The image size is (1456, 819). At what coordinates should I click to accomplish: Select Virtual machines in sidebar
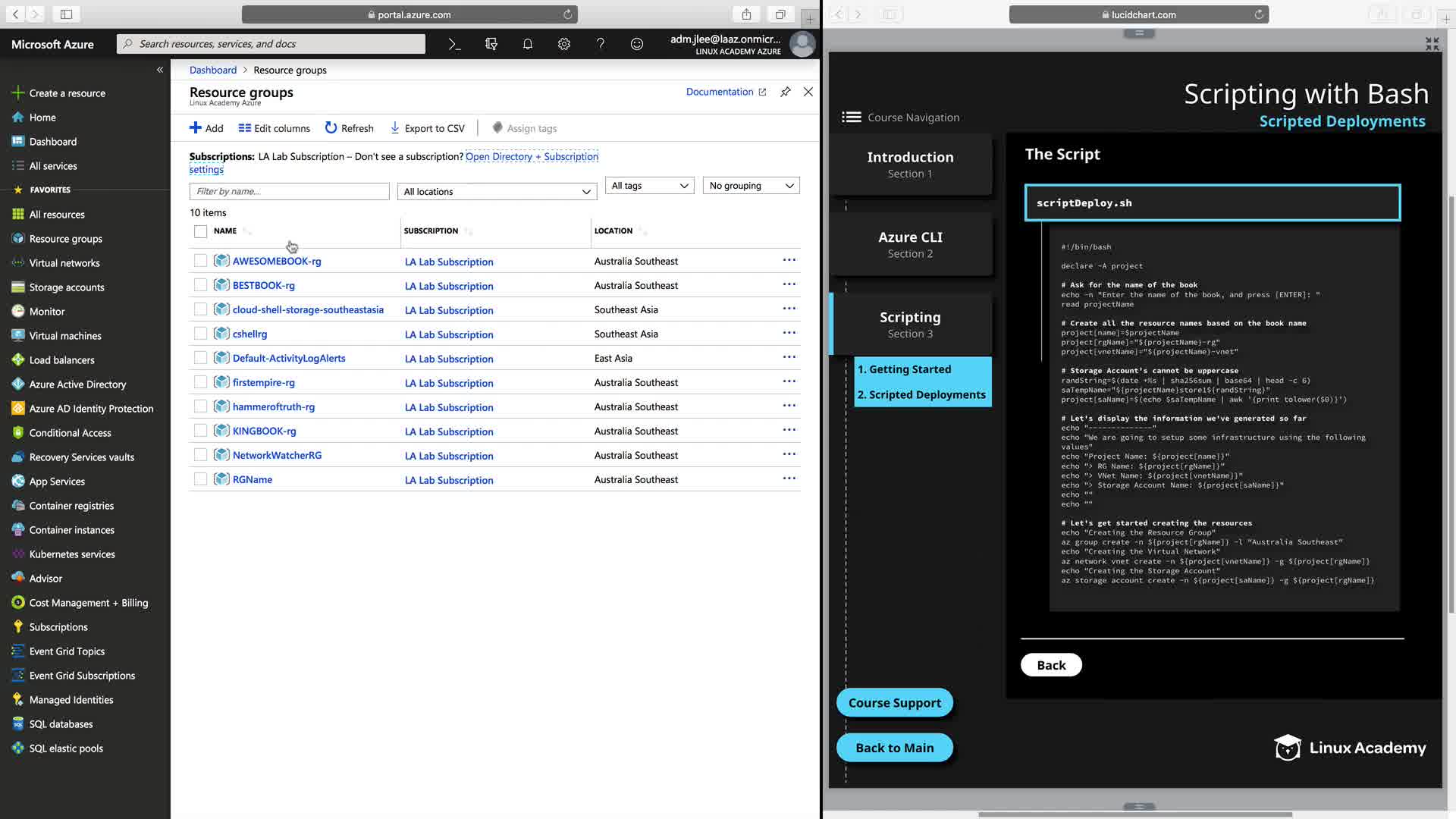65,336
